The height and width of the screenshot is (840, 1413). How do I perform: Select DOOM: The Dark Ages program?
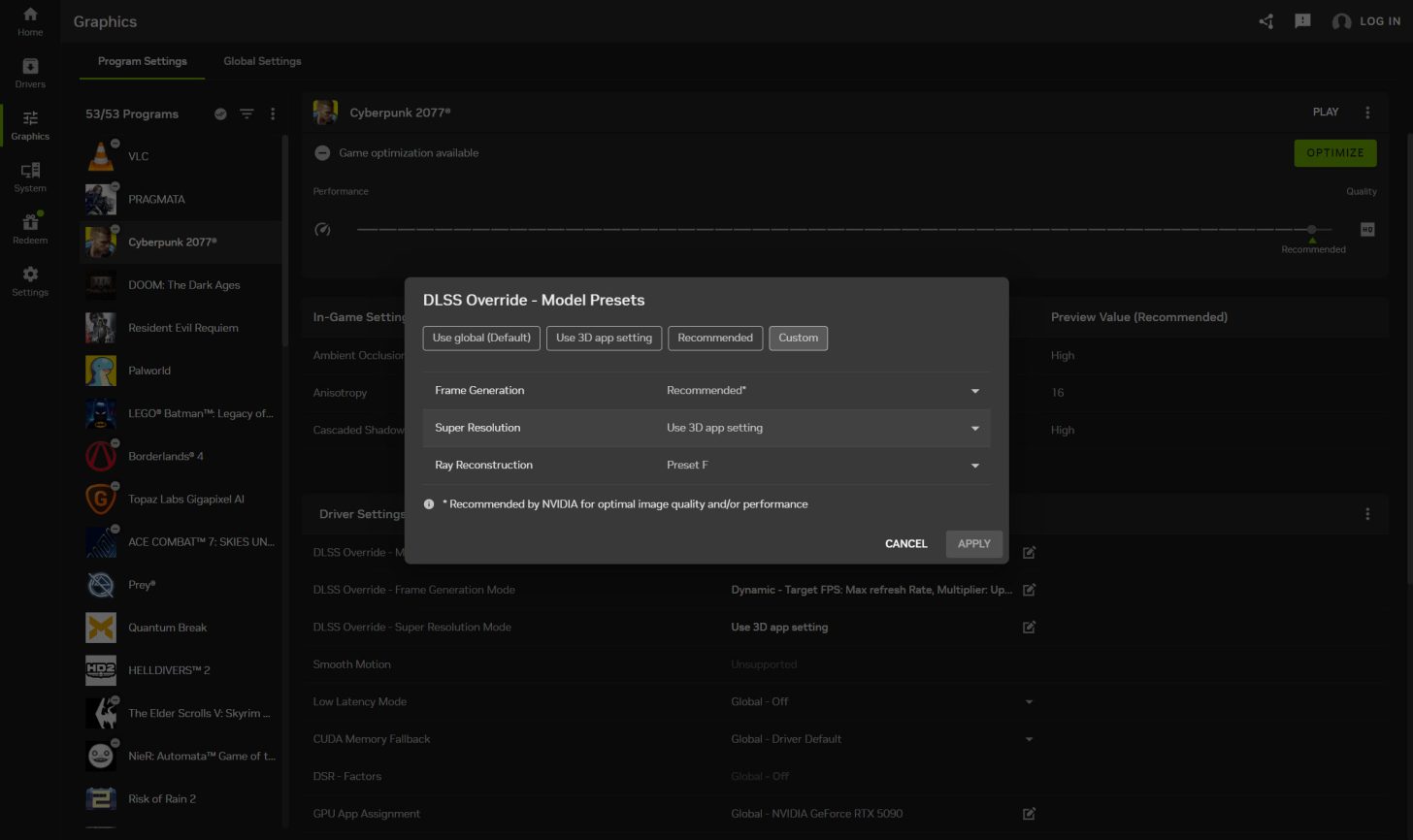[x=181, y=285]
